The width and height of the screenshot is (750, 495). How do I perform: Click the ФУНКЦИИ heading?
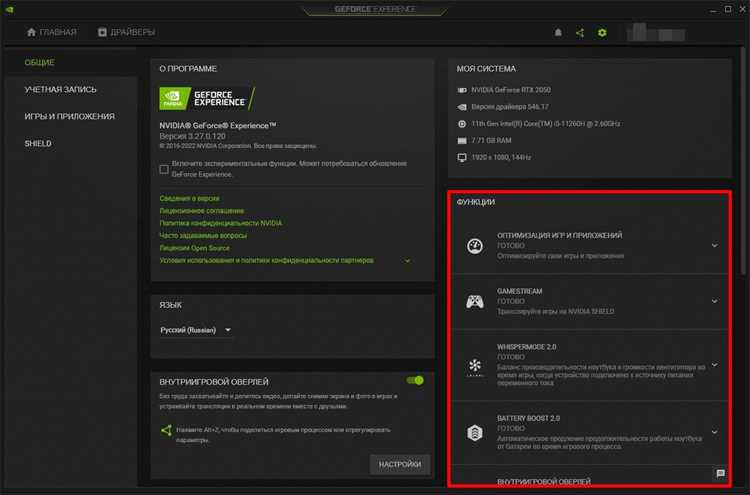pyautogui.click(x=475, y=202)
